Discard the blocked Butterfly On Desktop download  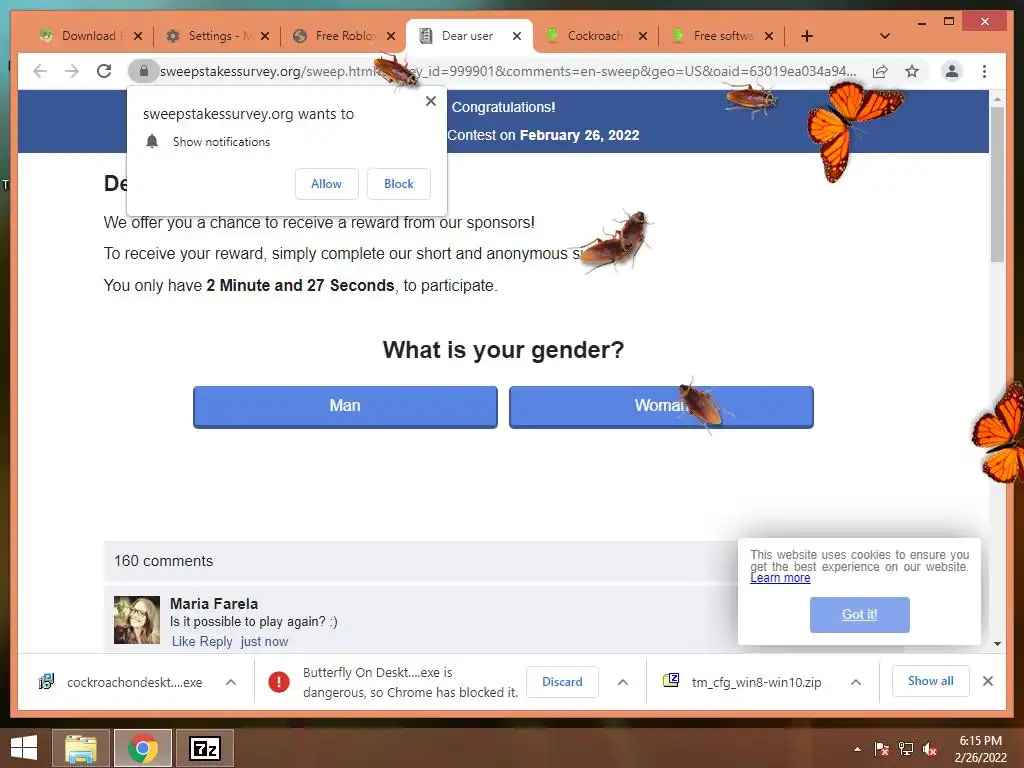click(x=562, y=682)
